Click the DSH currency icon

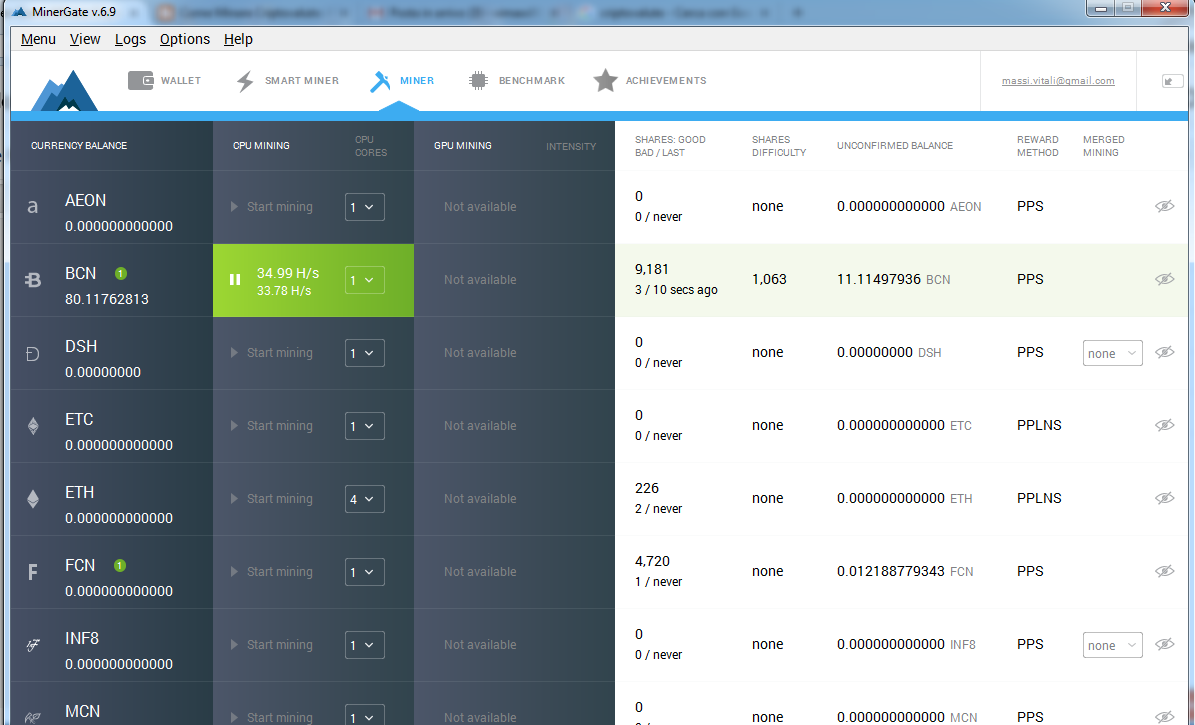tap(33, 353)
